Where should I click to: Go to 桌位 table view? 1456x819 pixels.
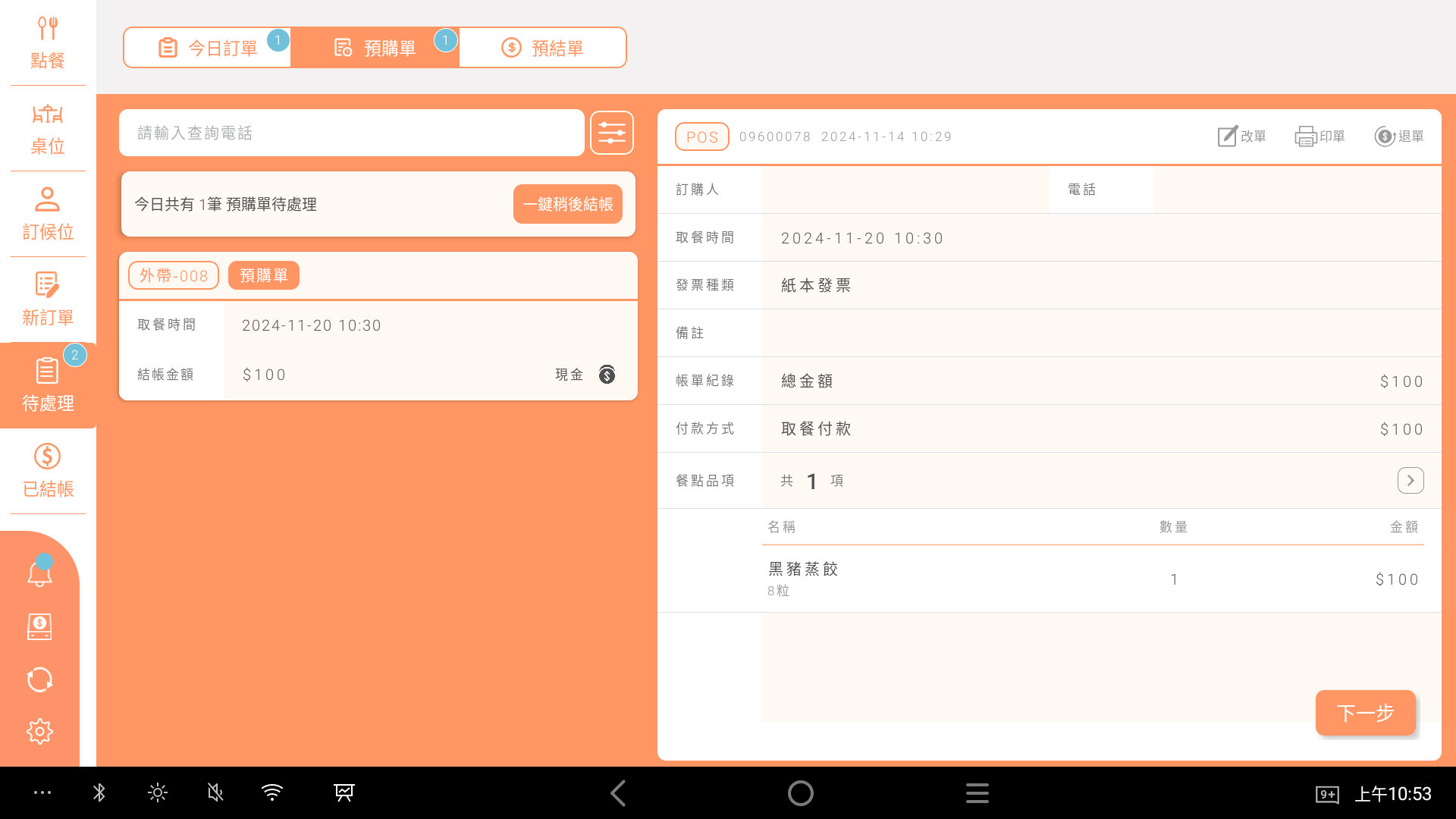click(x=47, y=128)
